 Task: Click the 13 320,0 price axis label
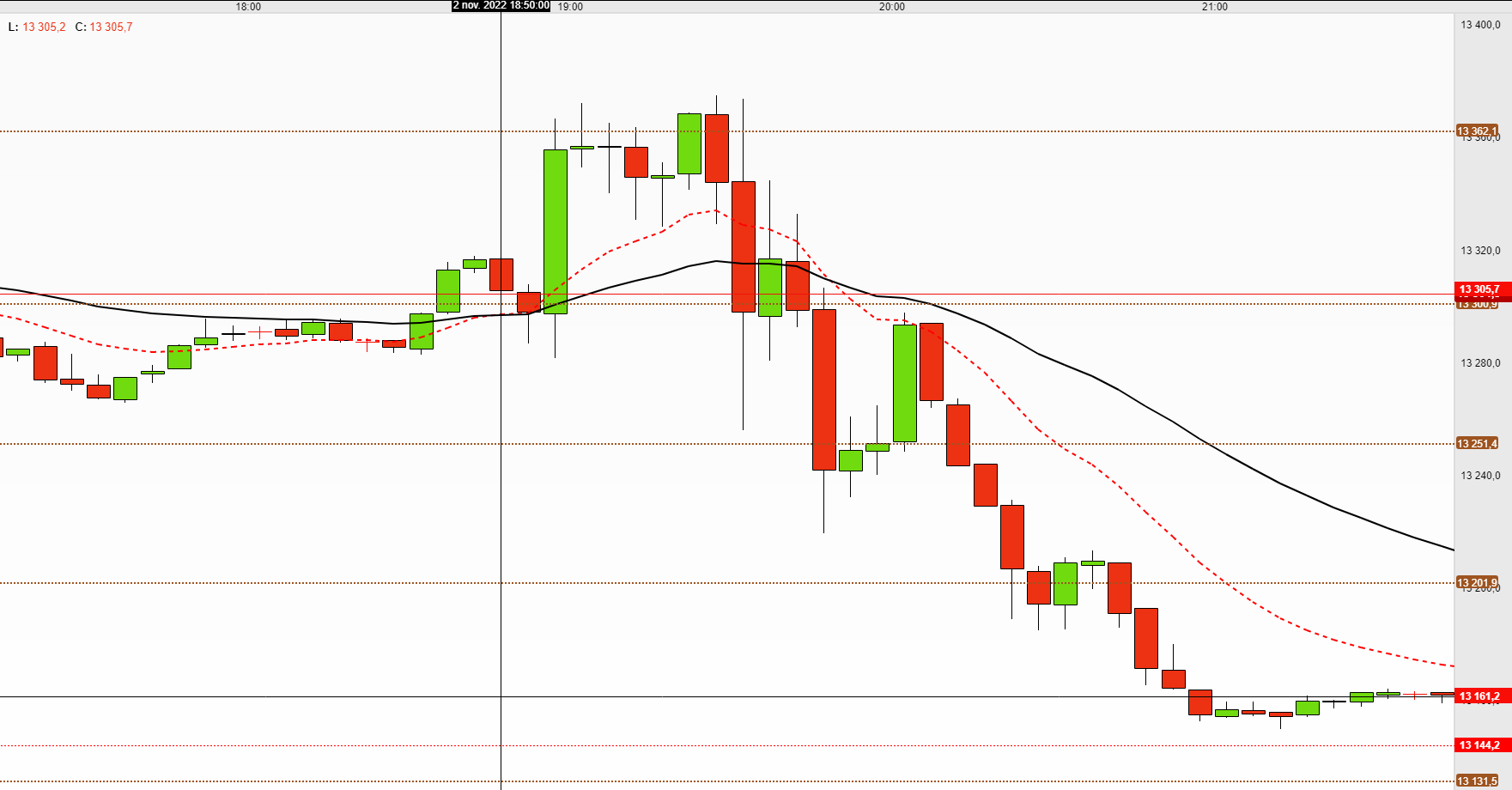1481,251
